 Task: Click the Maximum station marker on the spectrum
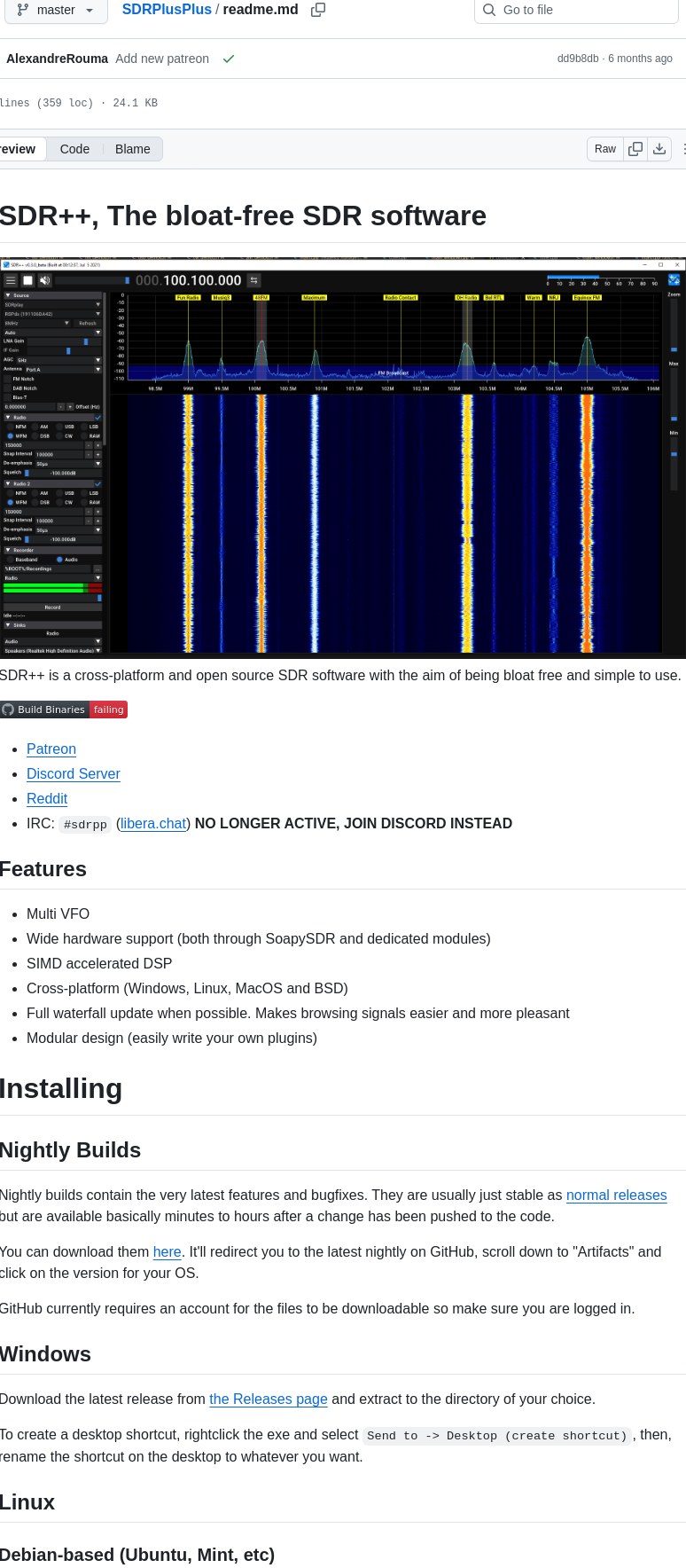click(x=314, y=298)
